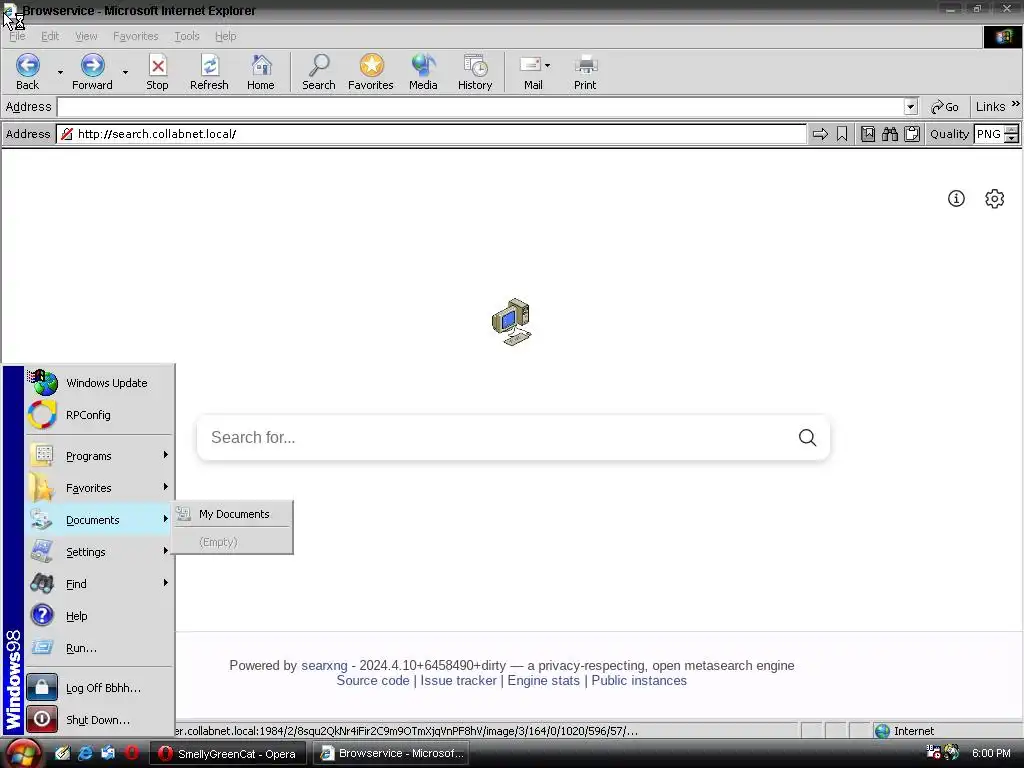Open the bookmarks book icon in Browservice bar
The image size is (1024, 768).
(x=868, y=134)
